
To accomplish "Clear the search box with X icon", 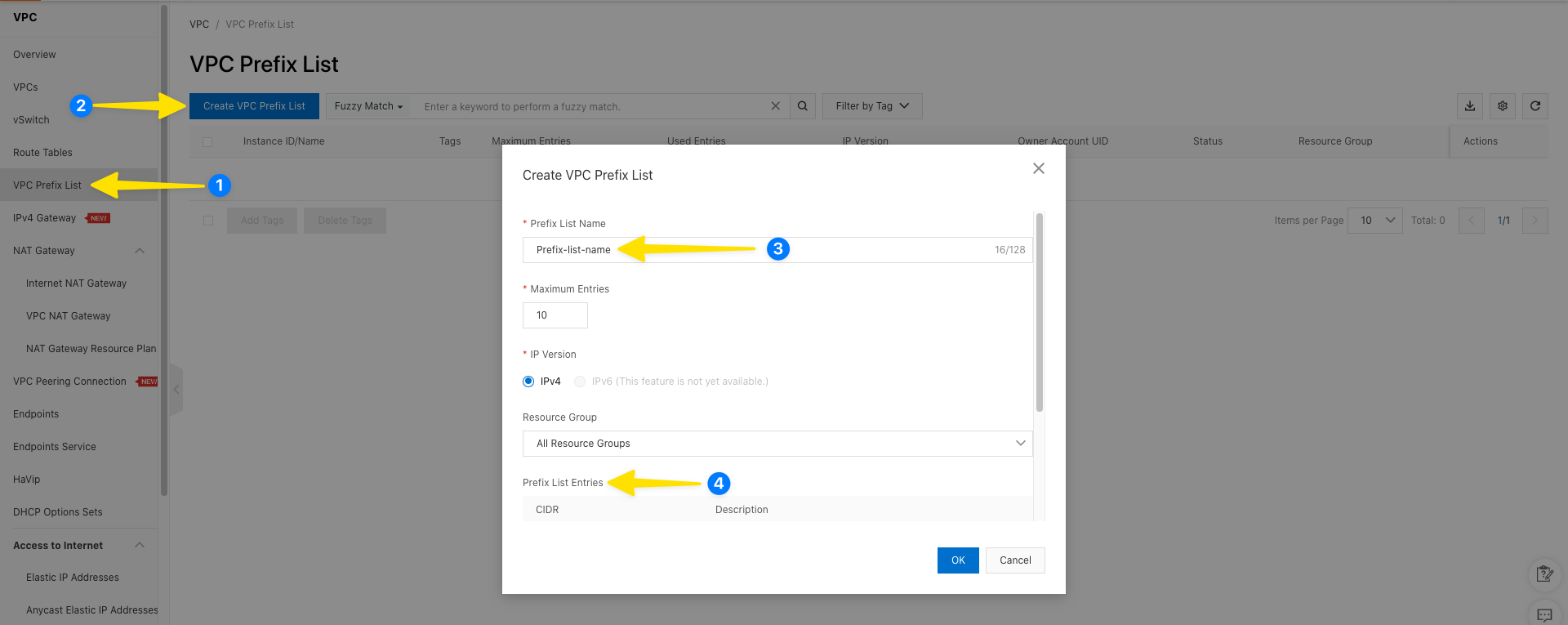I will click(775, 106).
